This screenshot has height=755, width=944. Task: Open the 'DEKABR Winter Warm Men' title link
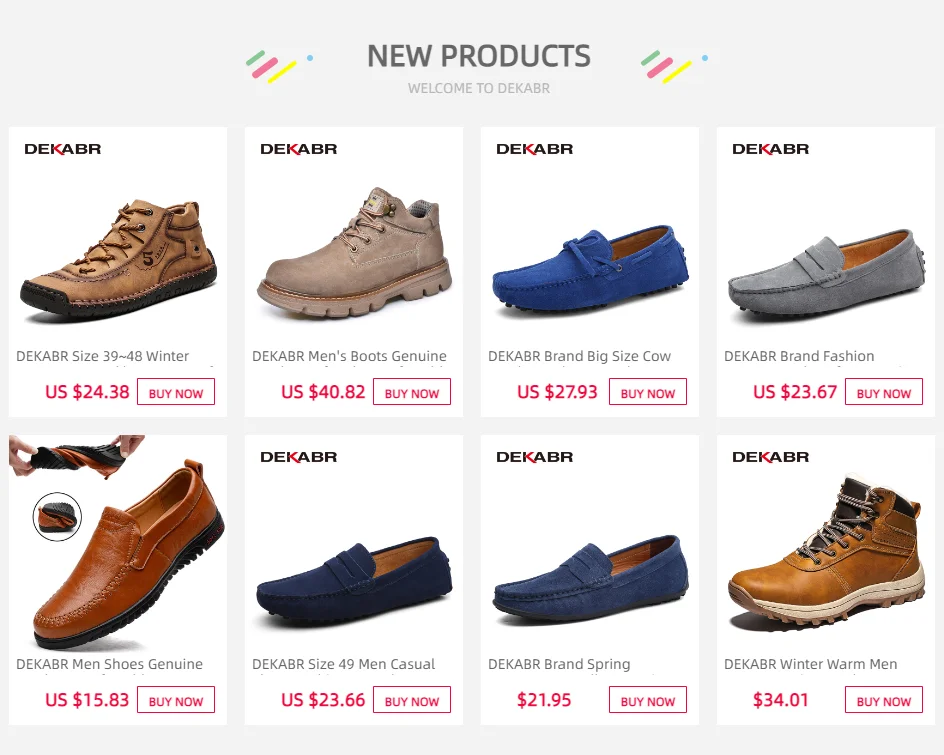pos(810,664)
